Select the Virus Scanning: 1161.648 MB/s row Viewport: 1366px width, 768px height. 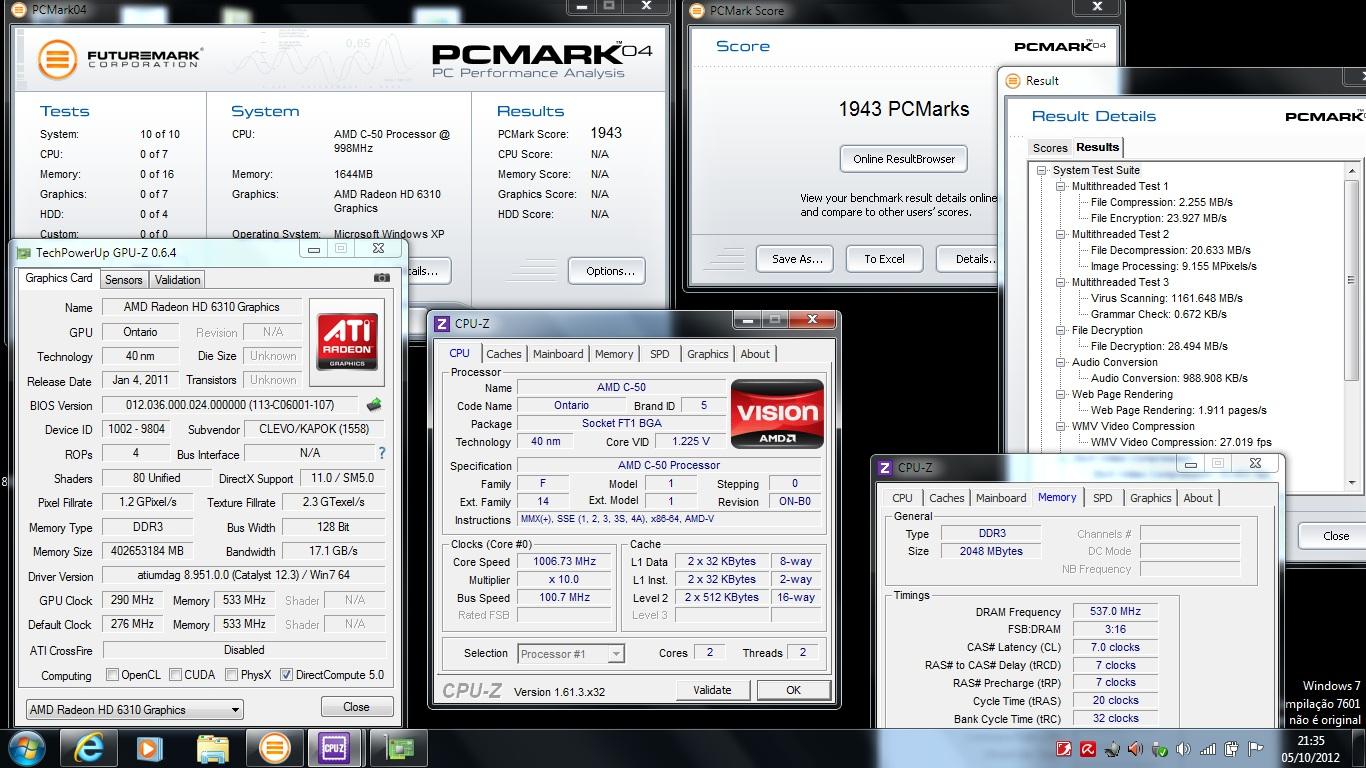[x=1166, y=298]
